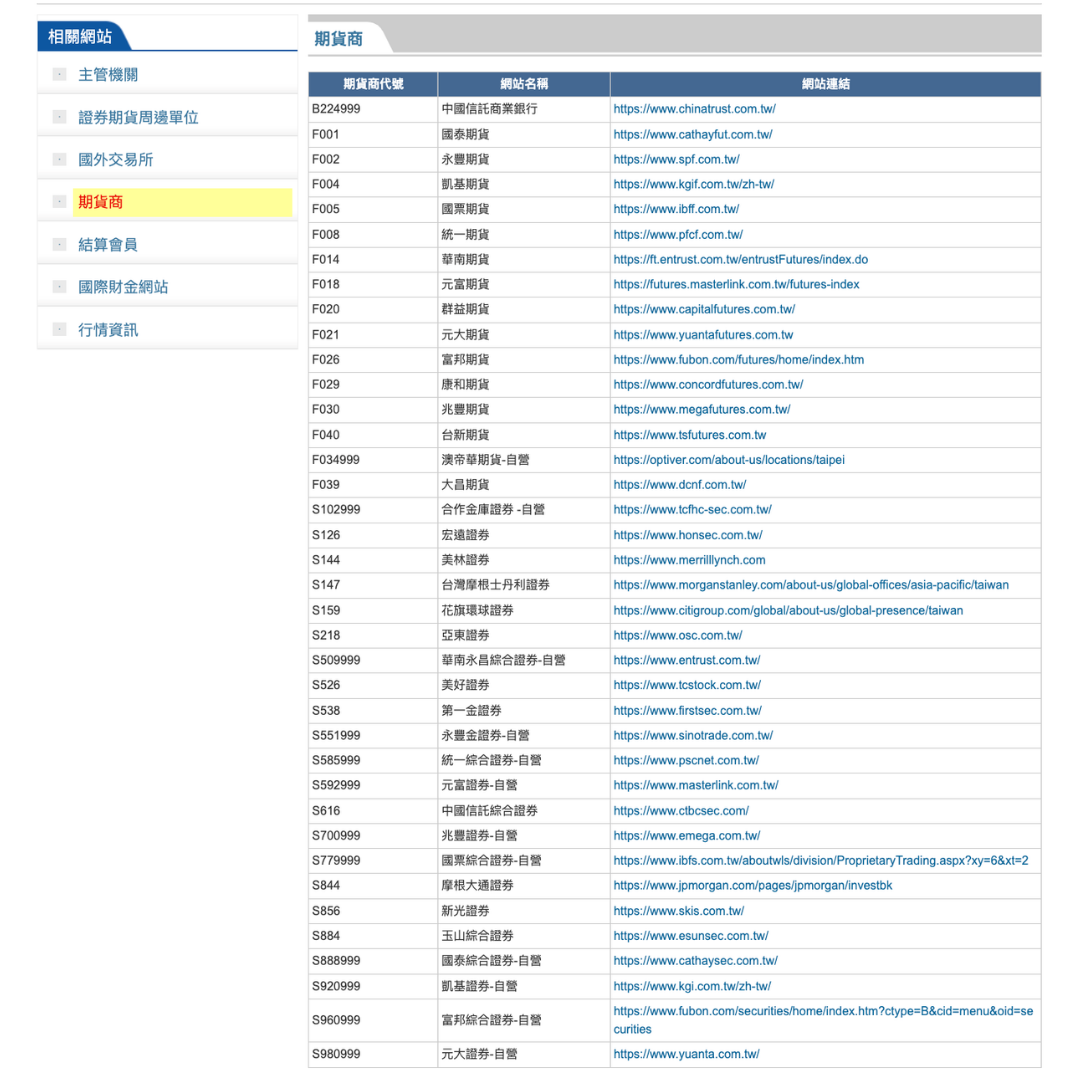Open the yuantafutures.com.tw link
This screenshot has width=1080, height=1080.
pyautogui.click(x=703, y=335)
